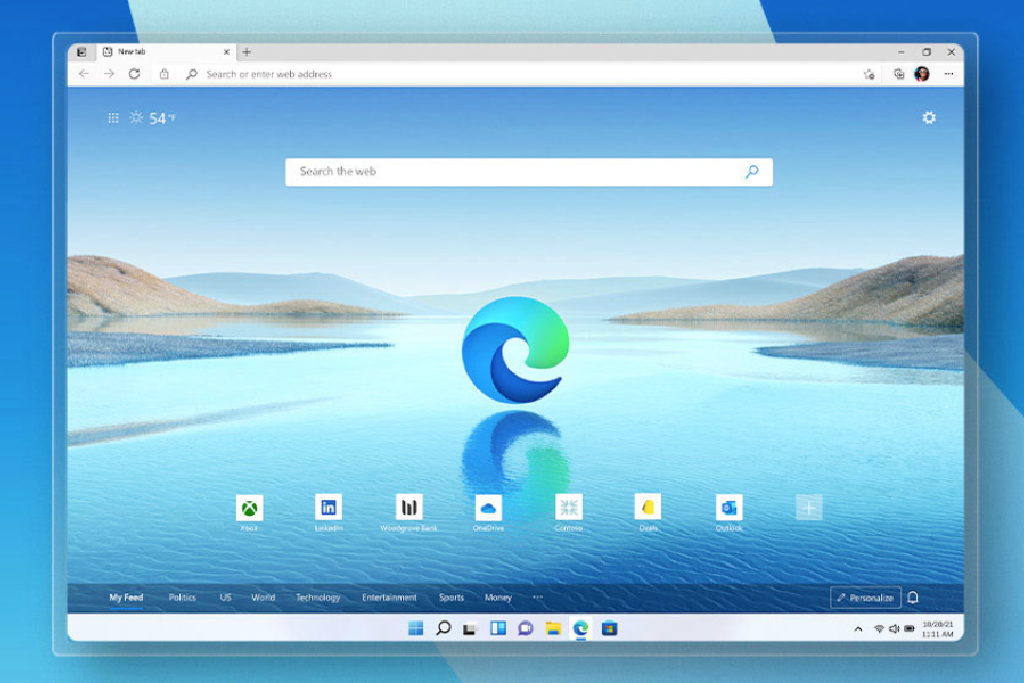Open the taskbar date and time
The image size is (1024, 683).
pyautogui.click(x=937, y=629)
